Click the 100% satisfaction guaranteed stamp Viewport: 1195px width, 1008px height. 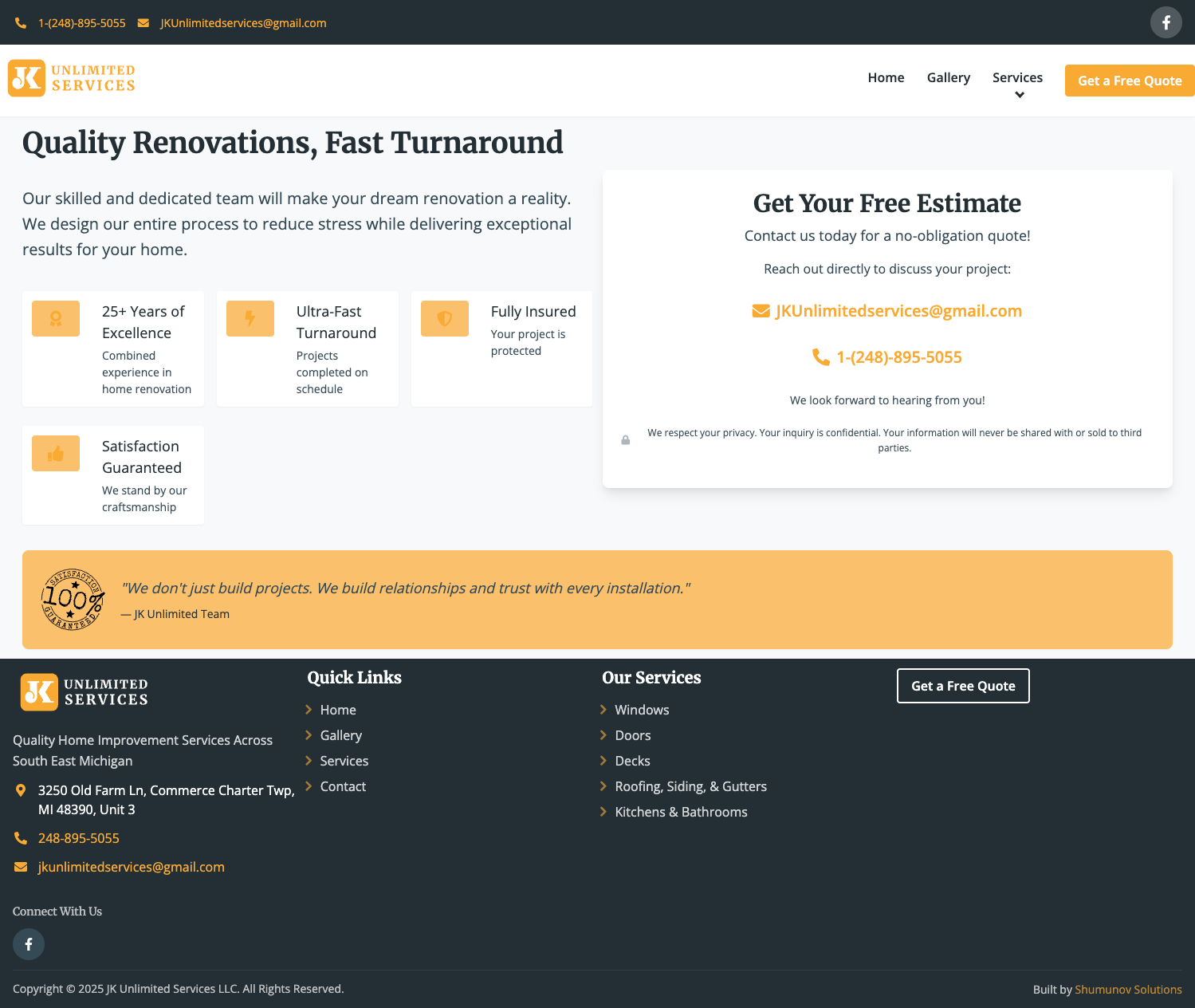(73, 600)
